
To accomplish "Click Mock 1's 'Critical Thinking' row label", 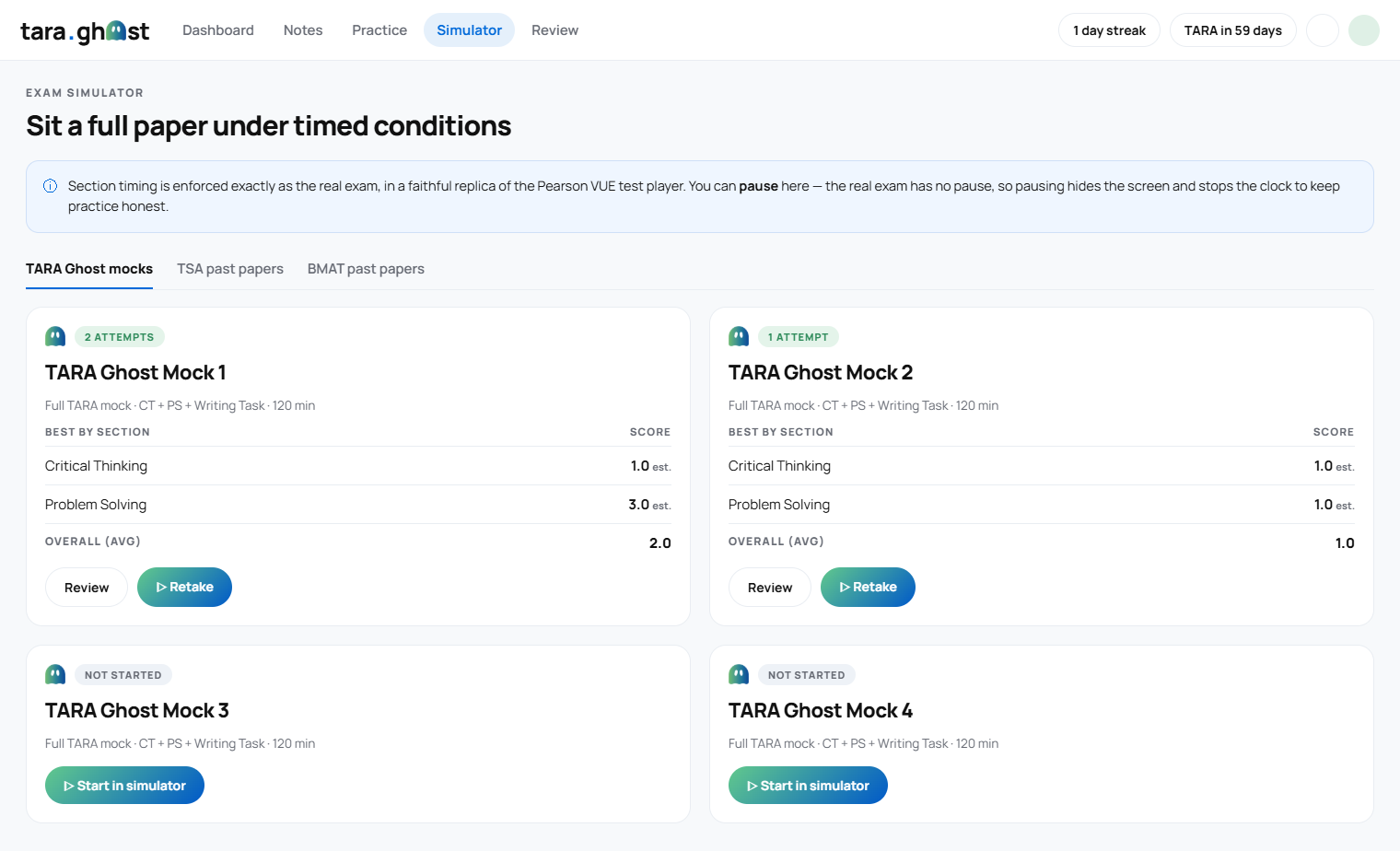I will [96, 466].
